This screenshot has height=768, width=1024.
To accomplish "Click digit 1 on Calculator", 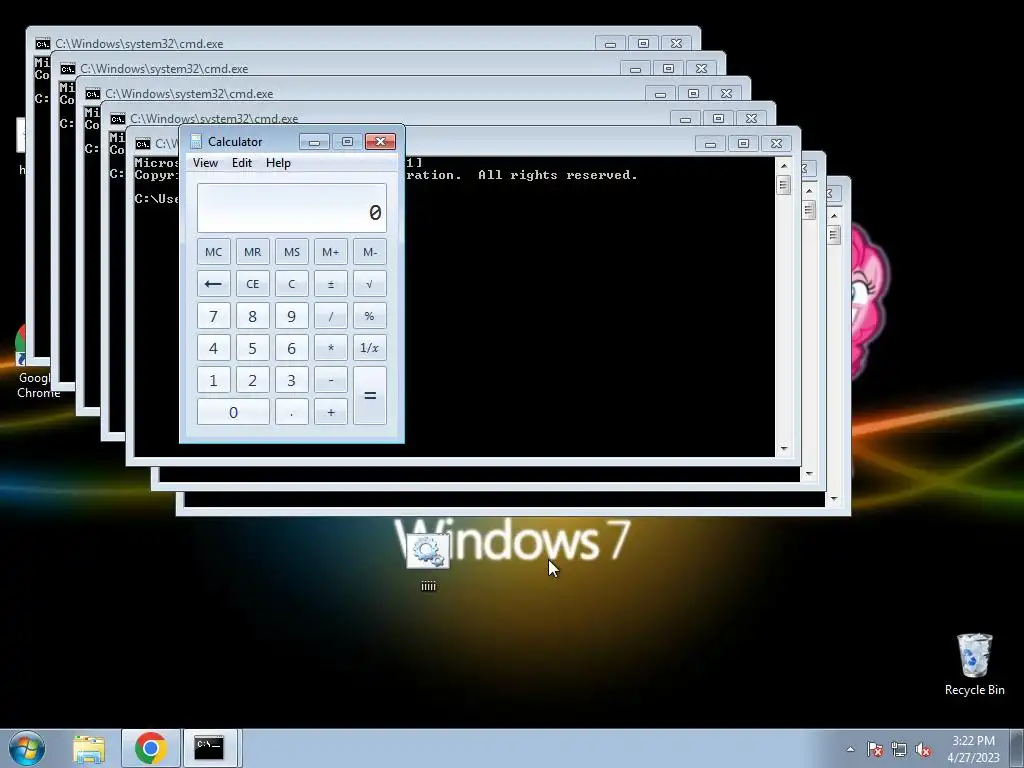I will click(214, 380).
